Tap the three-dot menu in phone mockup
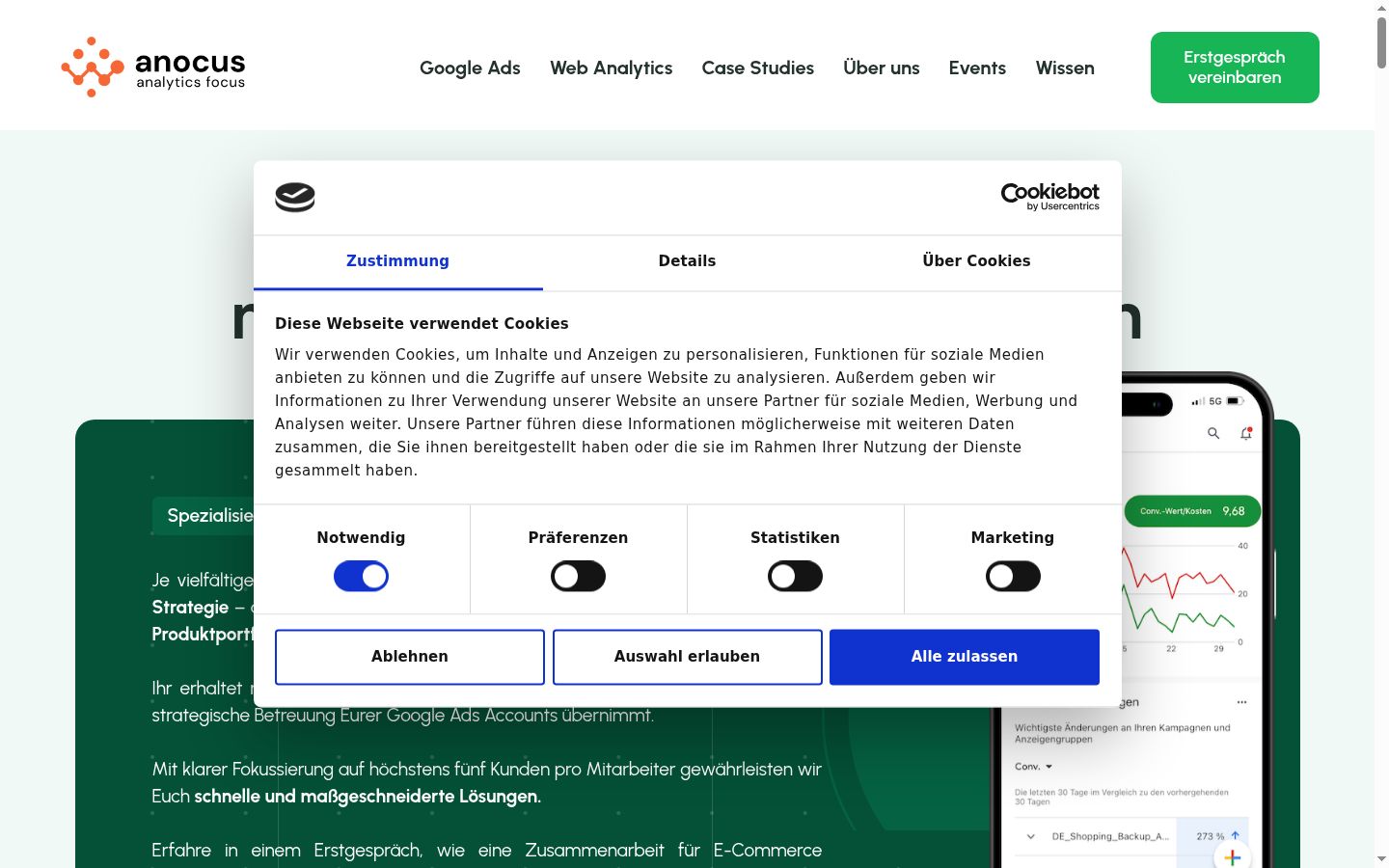1389x868 pixels. 1241,702
